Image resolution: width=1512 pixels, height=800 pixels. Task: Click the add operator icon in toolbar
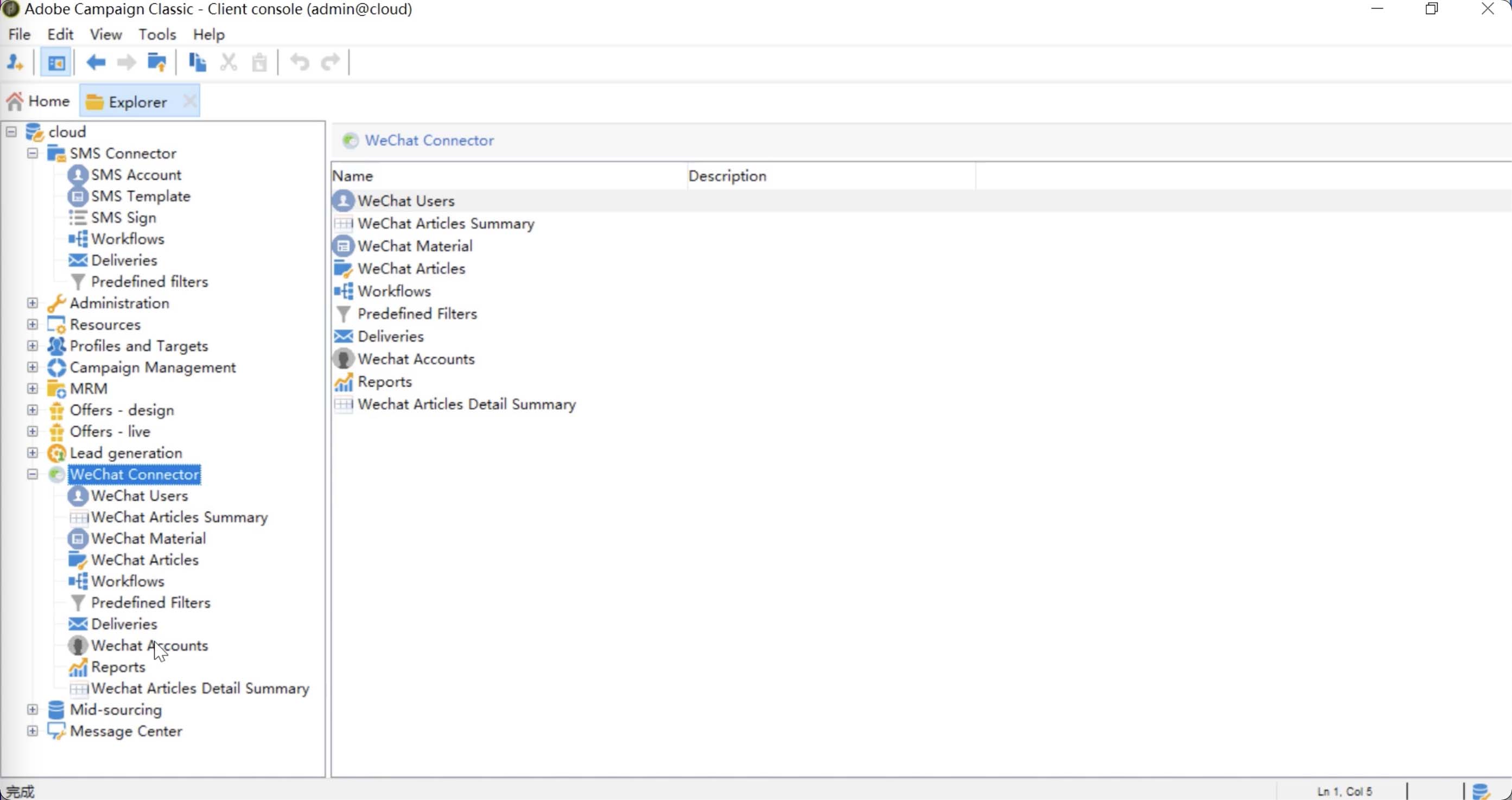(x=15, y=62)
